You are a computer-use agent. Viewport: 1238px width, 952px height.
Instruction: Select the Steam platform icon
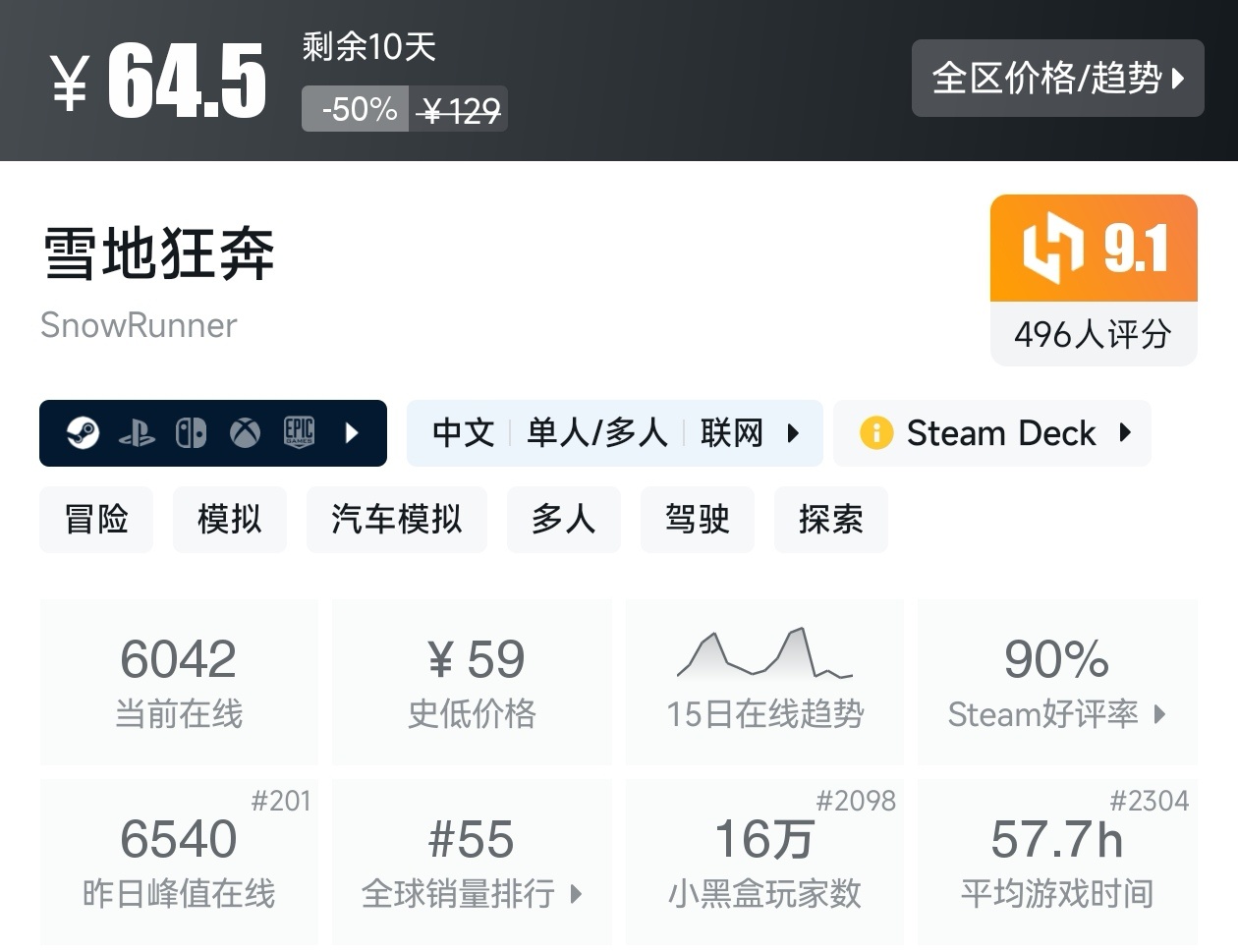84,432
